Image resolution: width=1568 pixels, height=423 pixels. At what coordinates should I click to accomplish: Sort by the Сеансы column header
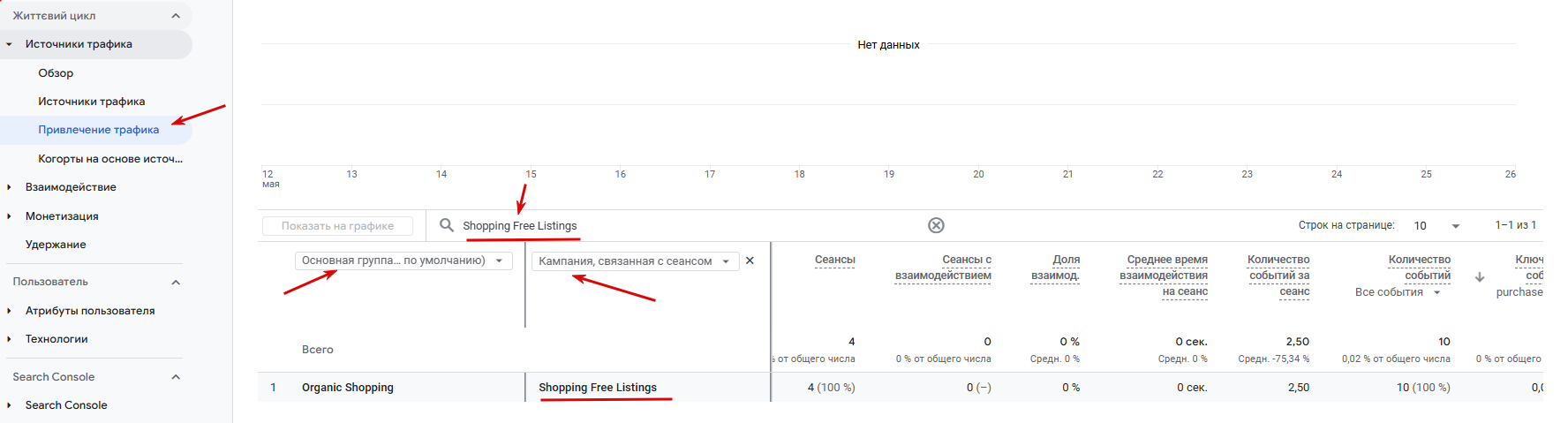834,260
